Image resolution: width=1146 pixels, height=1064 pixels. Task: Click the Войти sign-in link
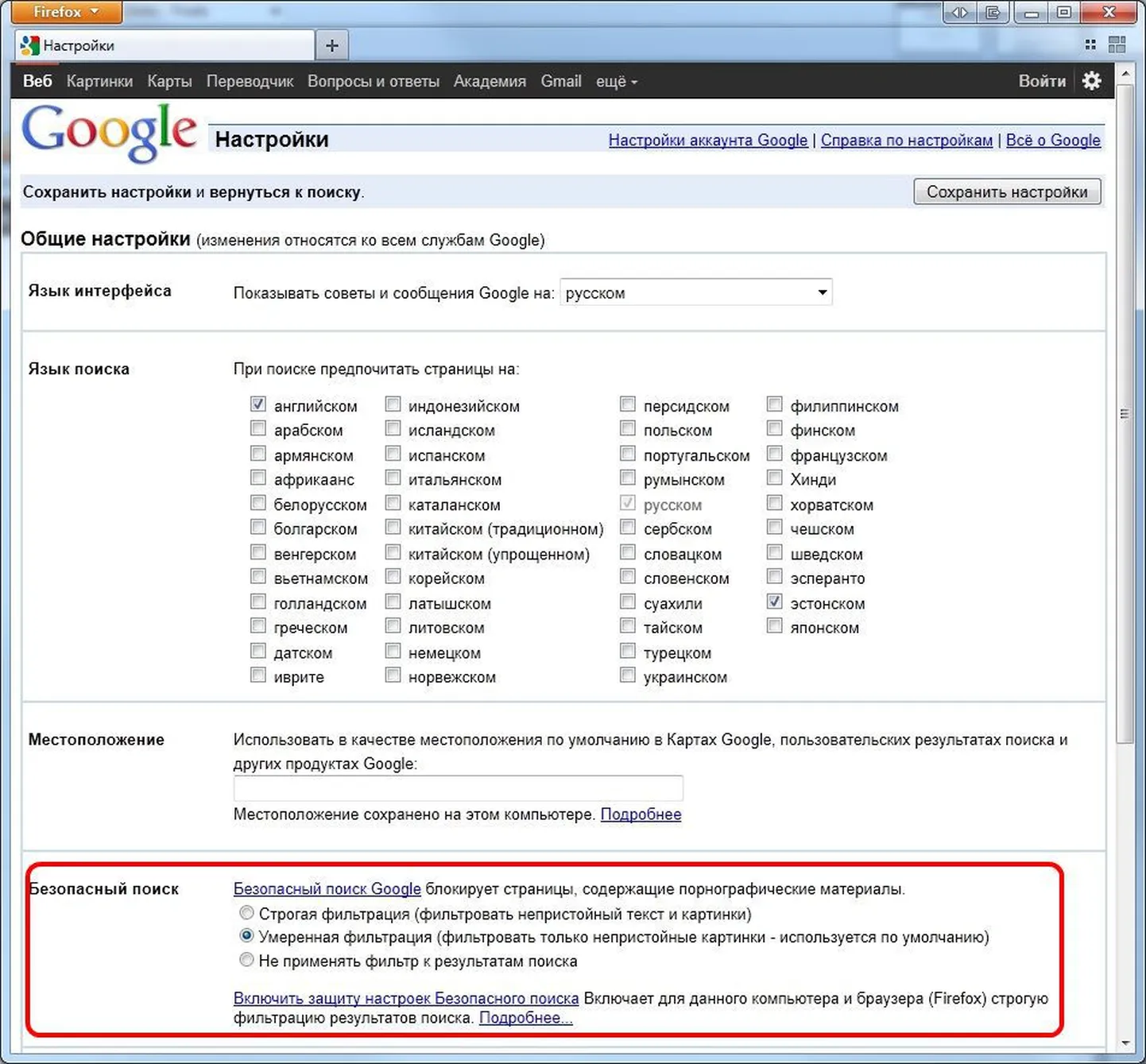point(1042,81)
